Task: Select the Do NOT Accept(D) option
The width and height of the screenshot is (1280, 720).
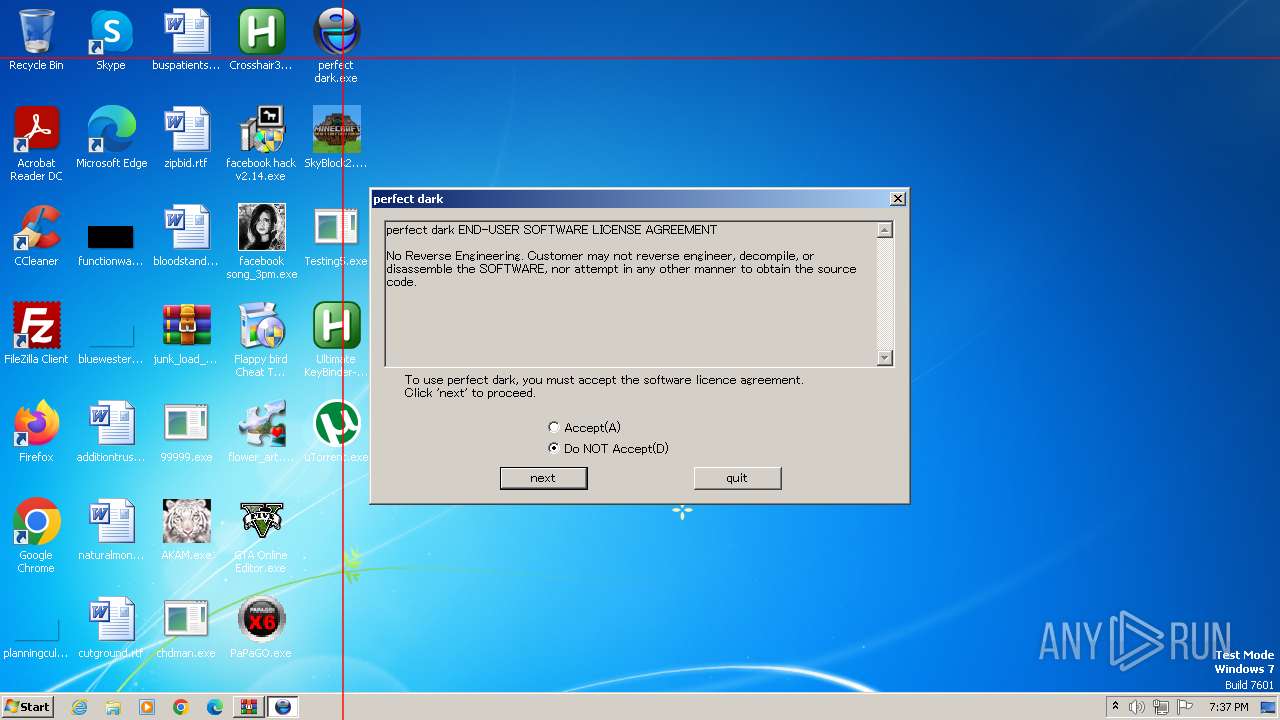Action: (554, 449)
